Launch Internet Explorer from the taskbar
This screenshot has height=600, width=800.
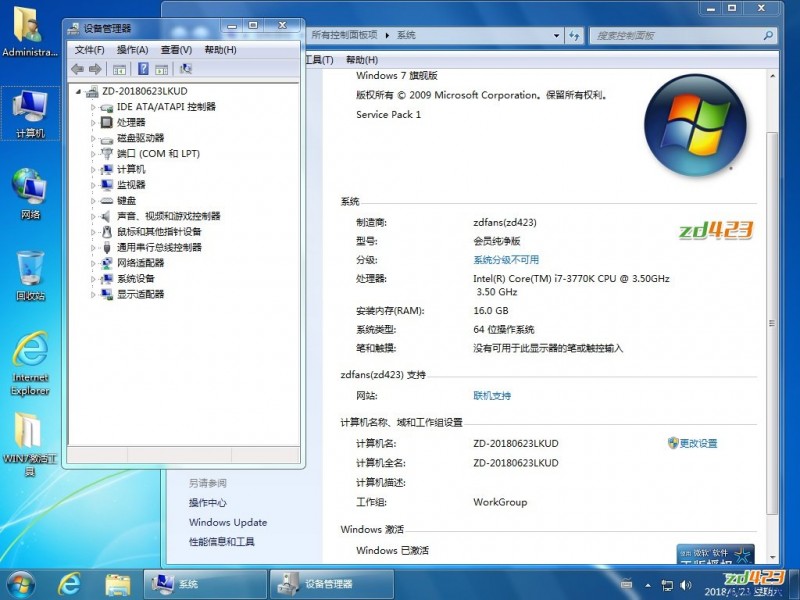coord(69,585)
